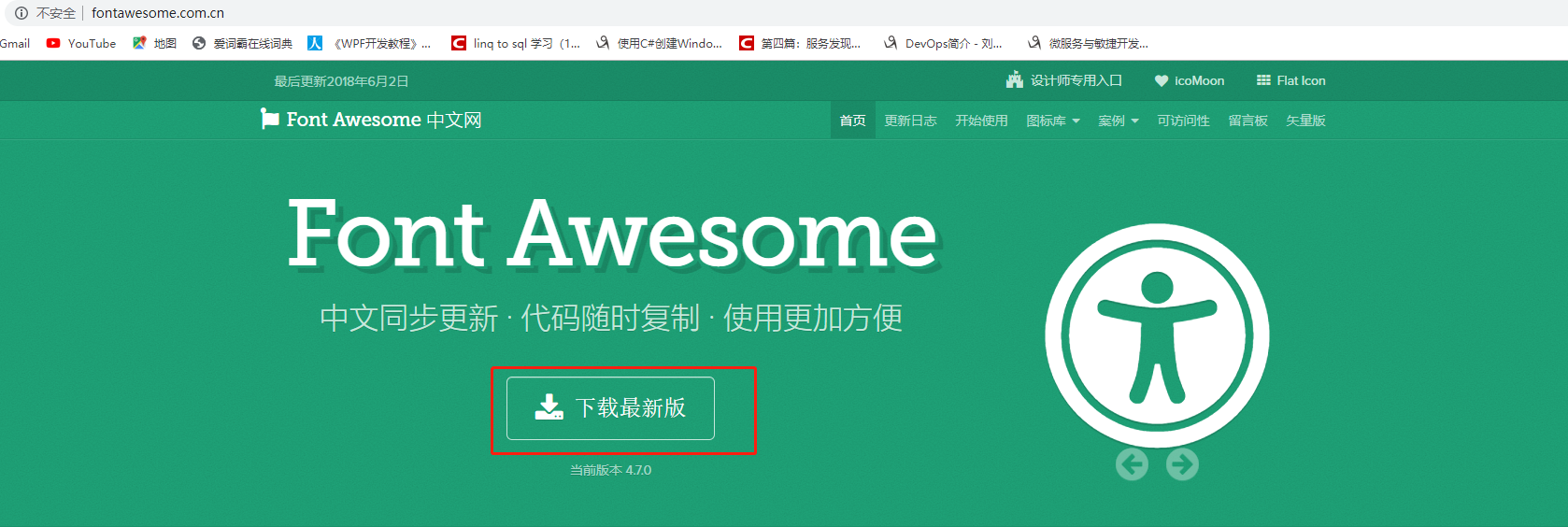Open the DevOps简介 bookmark
The height and width of the screenshot is (527, 1568).
(x=943, y=43)
